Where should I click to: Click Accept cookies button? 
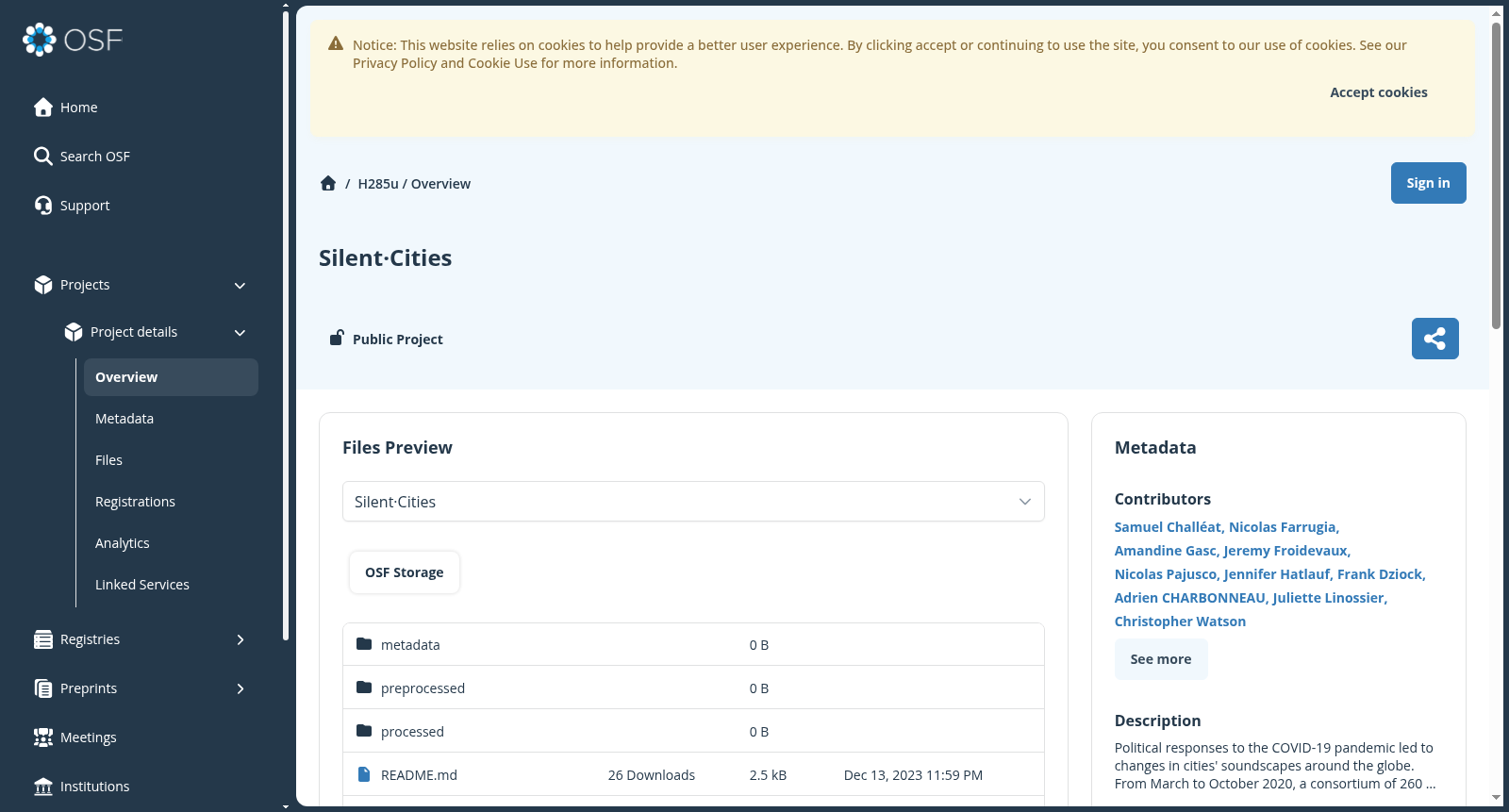[x=1378, y=92]
